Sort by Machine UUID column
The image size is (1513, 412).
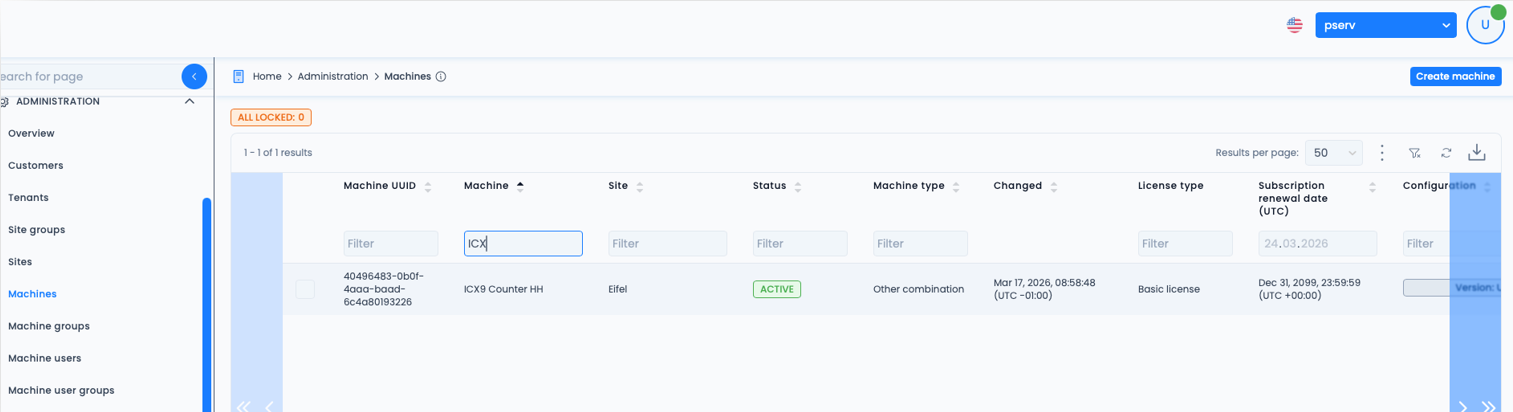click(428, 187)
